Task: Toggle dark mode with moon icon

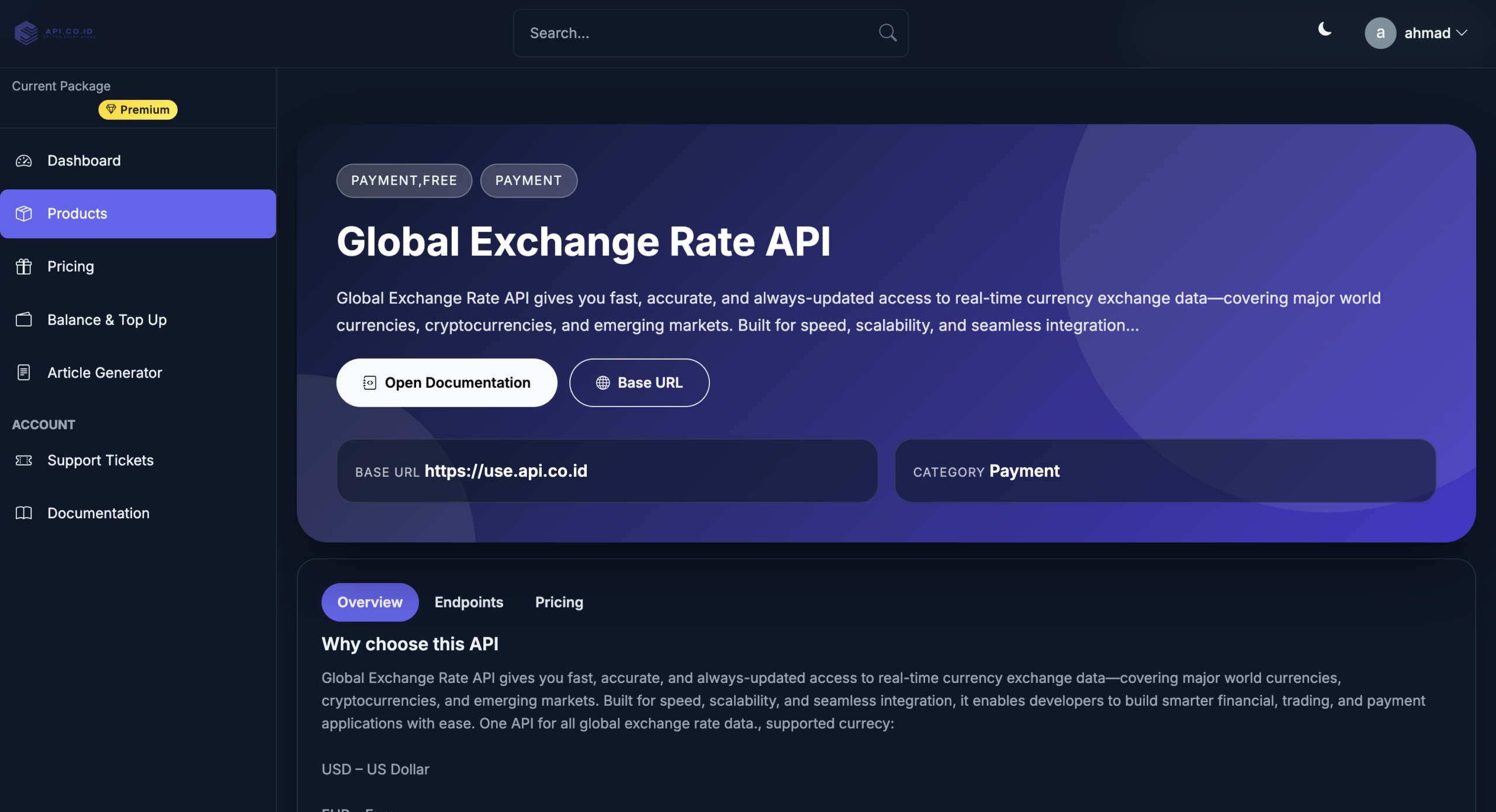Action: click(1324, 29)
